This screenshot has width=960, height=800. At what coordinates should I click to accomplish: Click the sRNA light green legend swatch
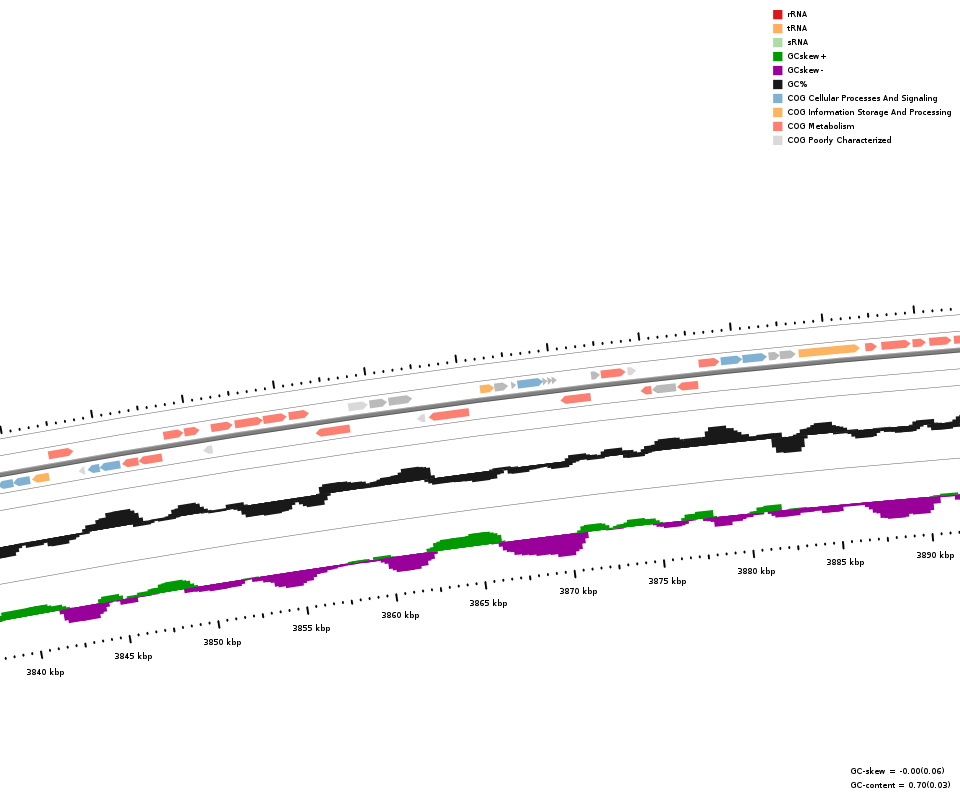click(778, 42)
